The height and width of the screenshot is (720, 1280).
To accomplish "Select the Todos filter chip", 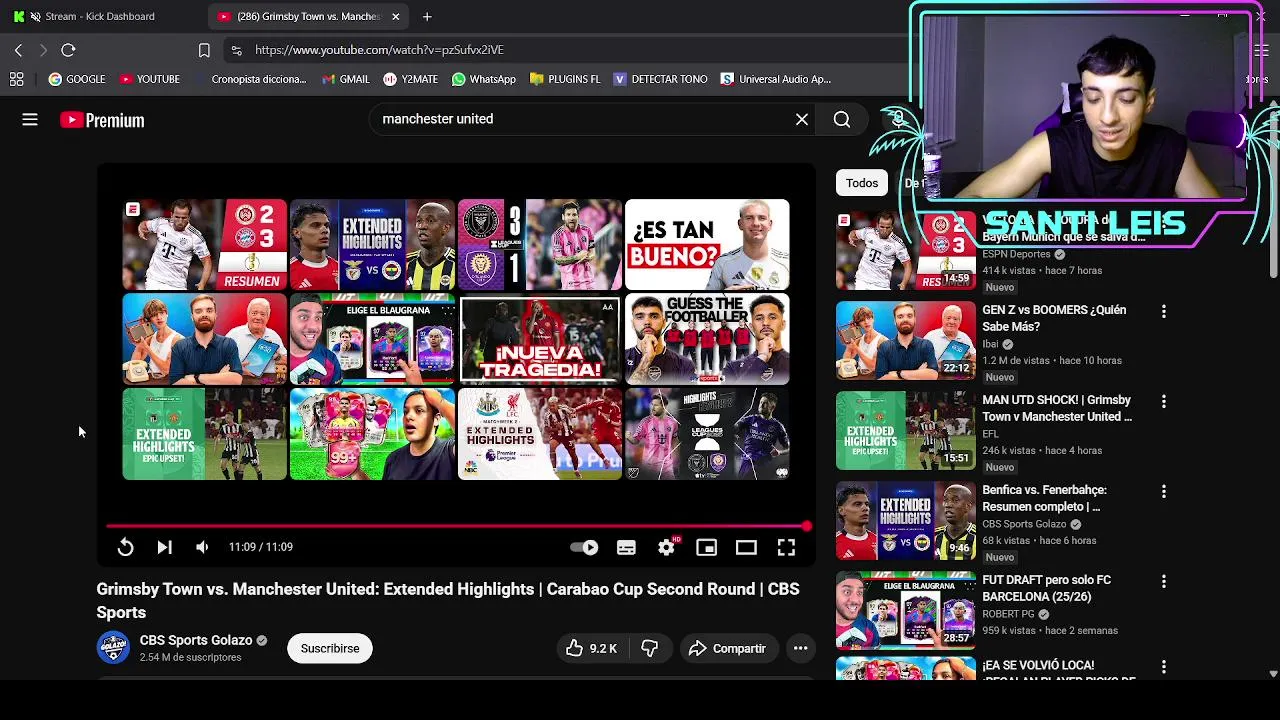I will pyautogui.click(x=862, y=183).
